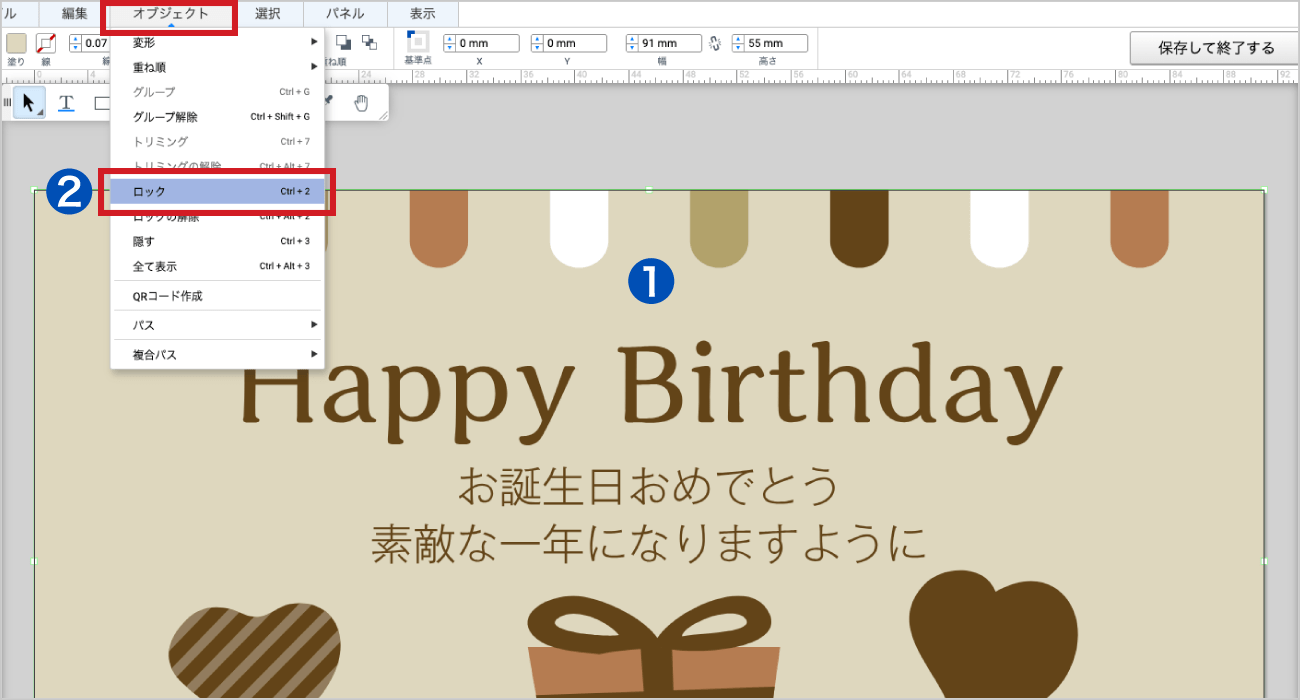Click the お誕生日おめでとう text on canvas
1300x700 pixels.
click(648, 487)
